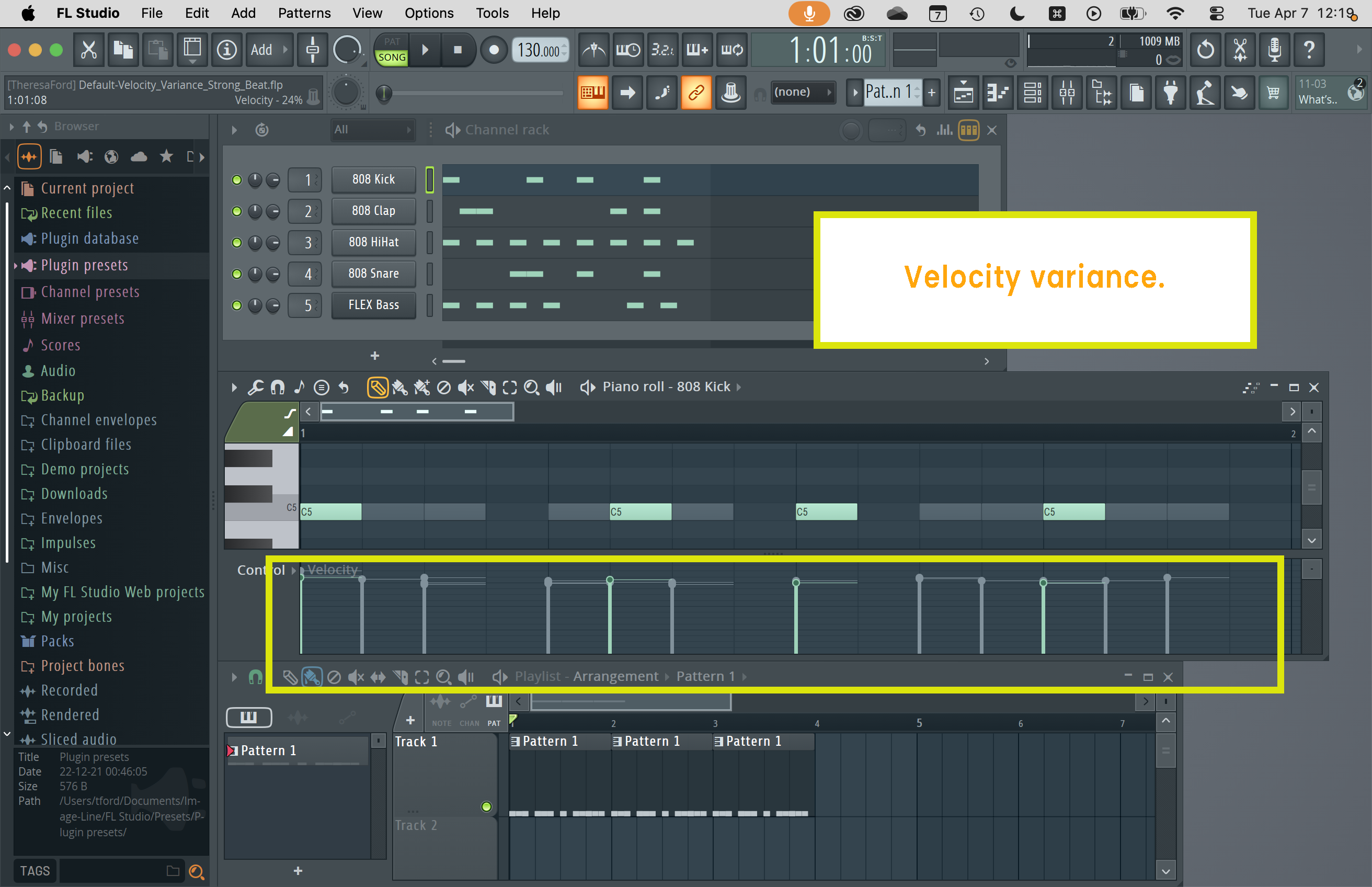The height and width of the screenshot is (887, 1372).
Task: Open the Playlist view button
Action: (x=964, y=92)
